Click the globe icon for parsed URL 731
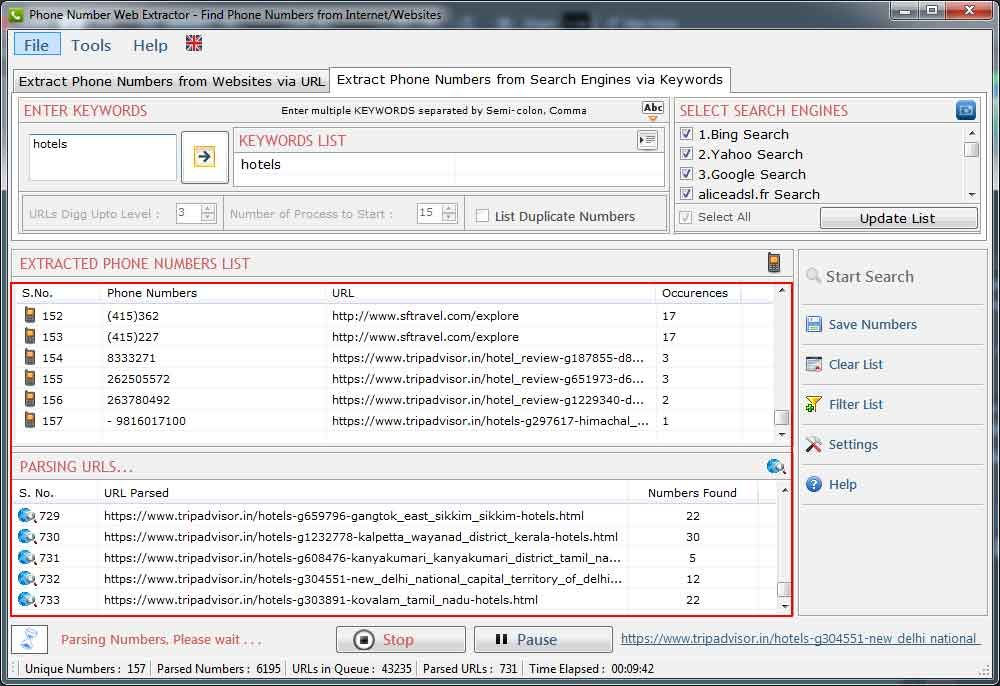 point(27,557)
